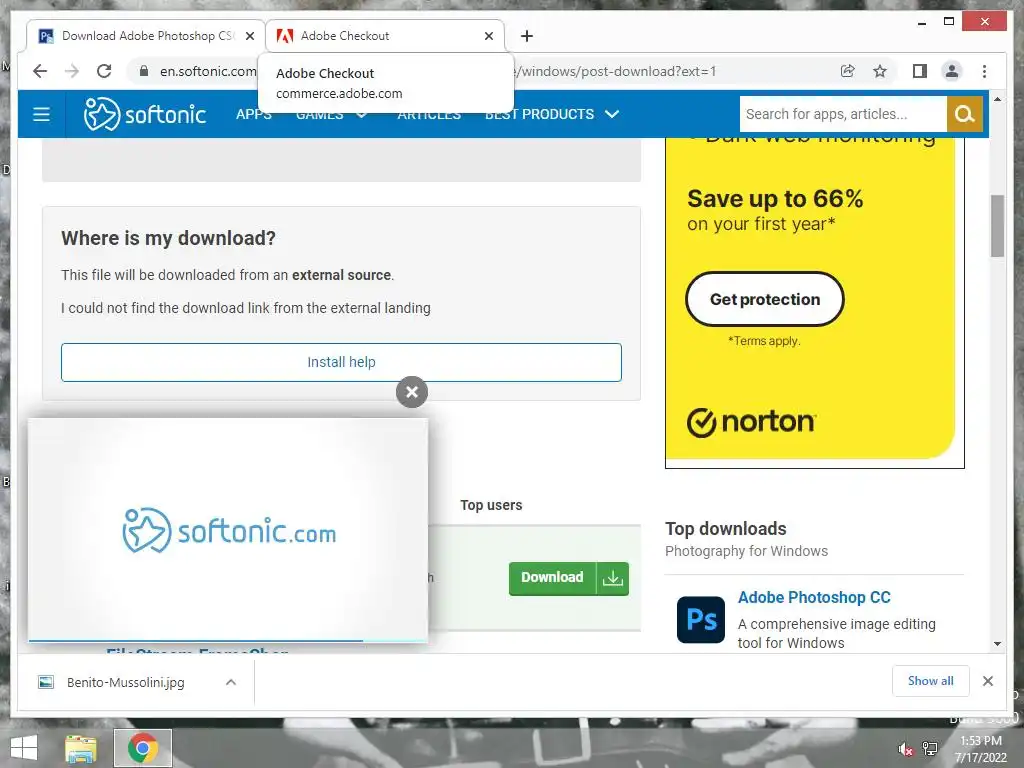The image size is (1024, 768).
Task: Open Softonic hamburger menu
Action: 41,114
